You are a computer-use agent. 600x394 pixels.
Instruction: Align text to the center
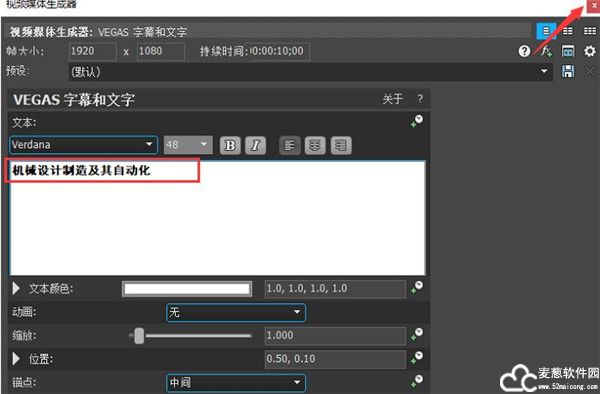click(315, 145)
